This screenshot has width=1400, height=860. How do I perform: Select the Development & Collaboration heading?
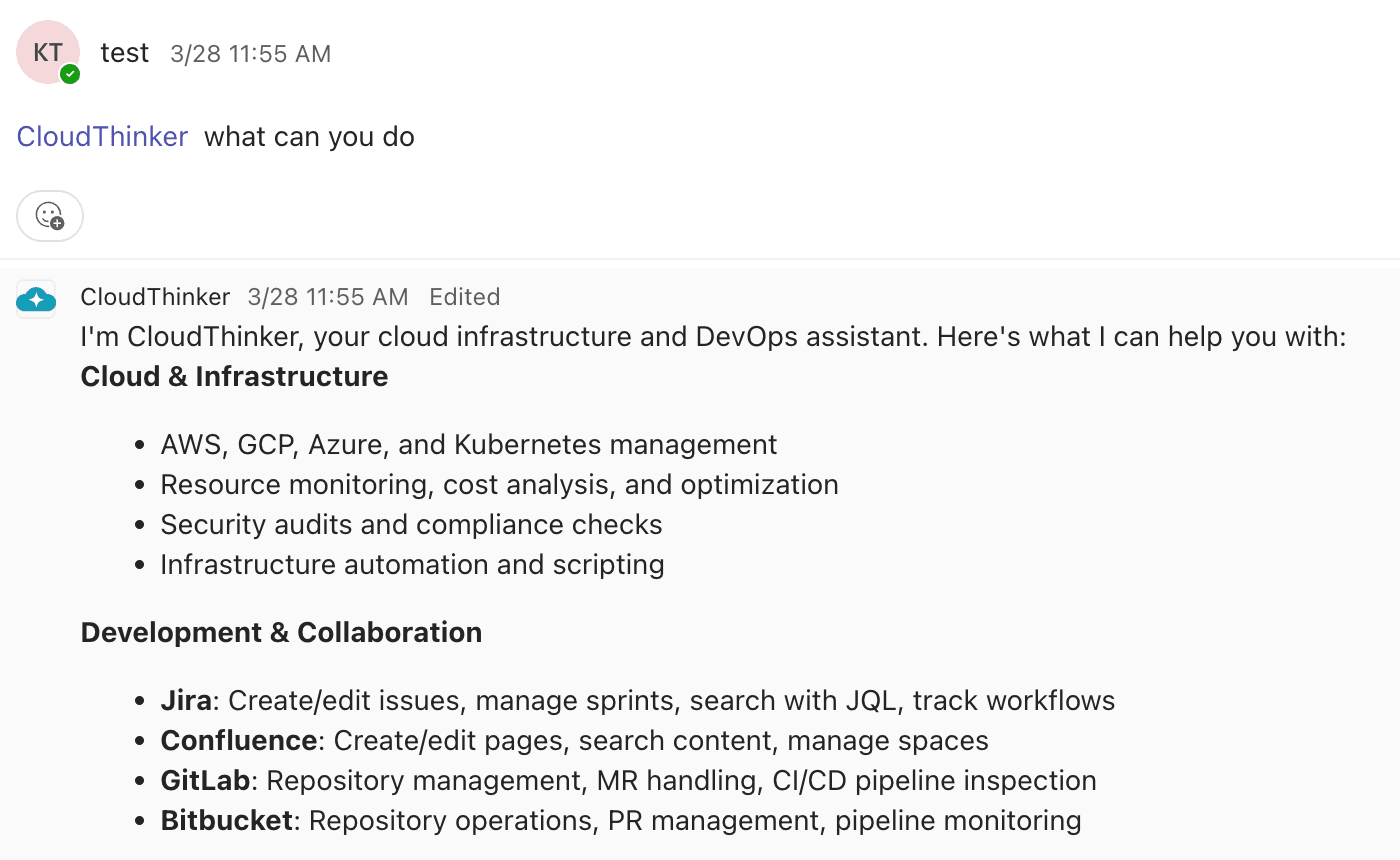[x=281, y=632]
